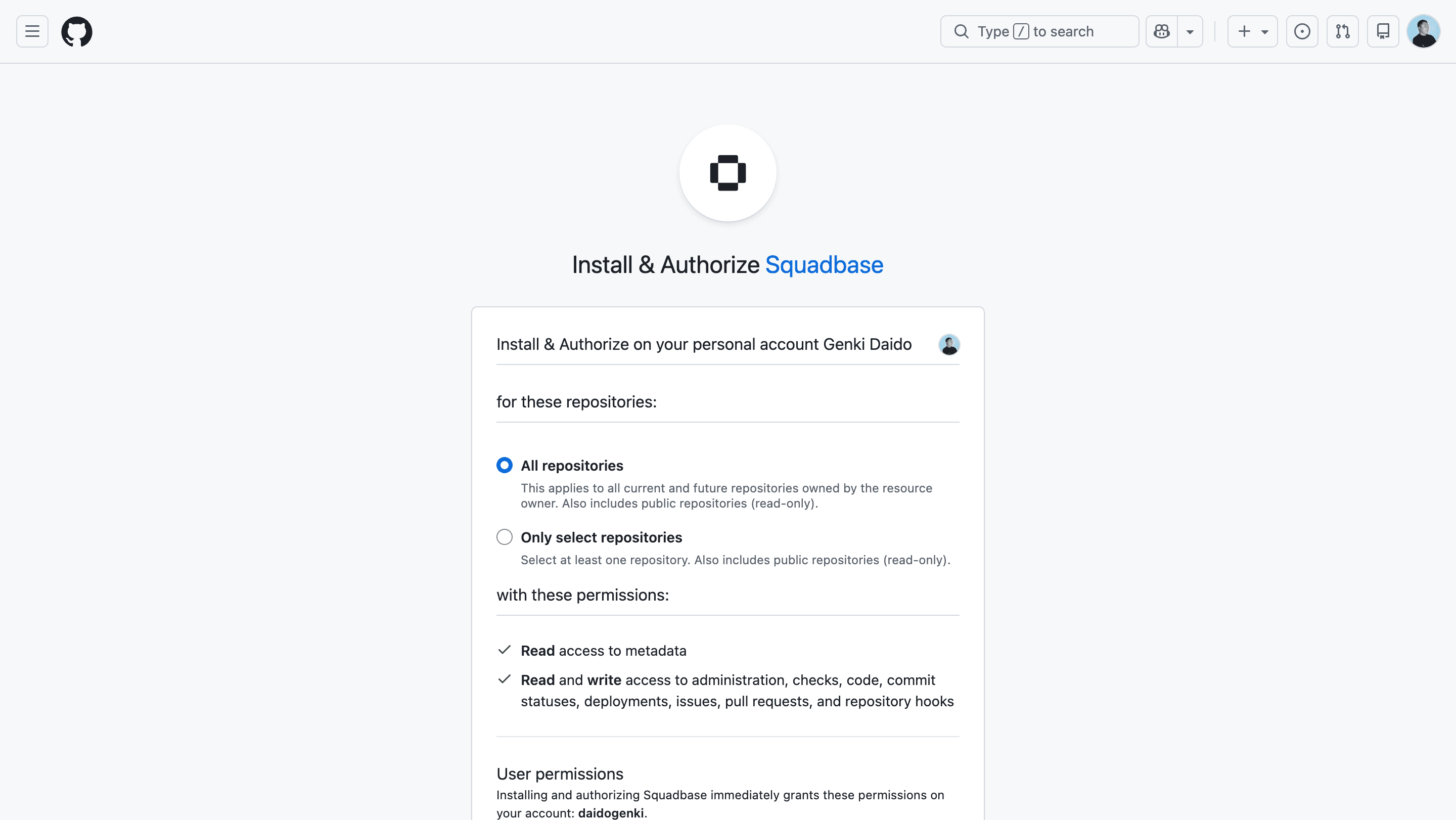Image resolution: width=1456 pixels, height=820 pixels.
Task: Go to GitHub homepage via Octocat logo
Action: coord(77,31)
